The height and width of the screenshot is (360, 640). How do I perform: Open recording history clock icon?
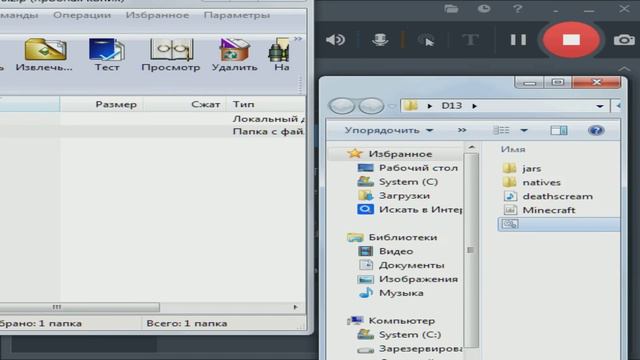tap(484, 9)
